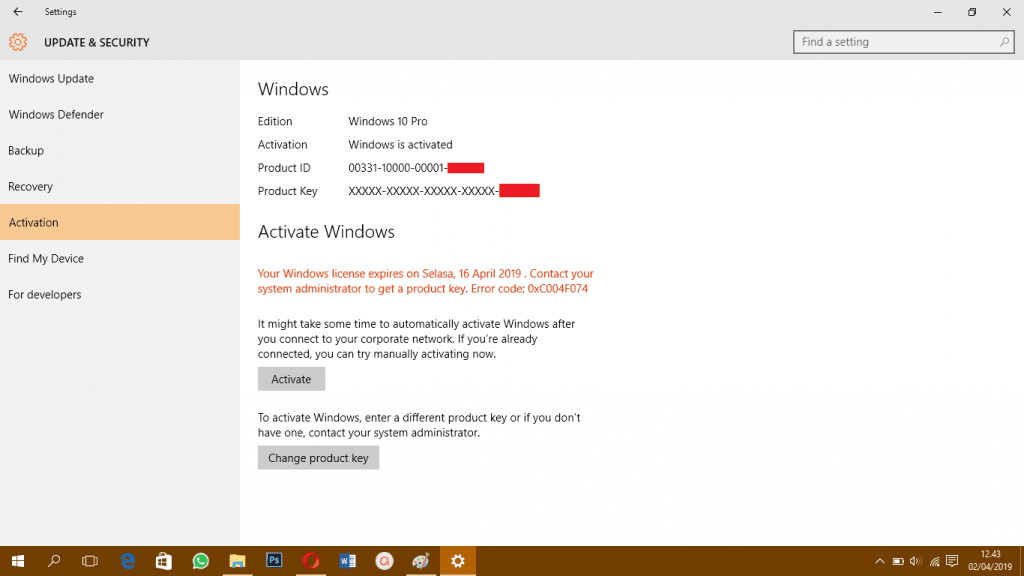Click the Activate Windows heading
1024x576 pixels.
(x=326, y=232)
